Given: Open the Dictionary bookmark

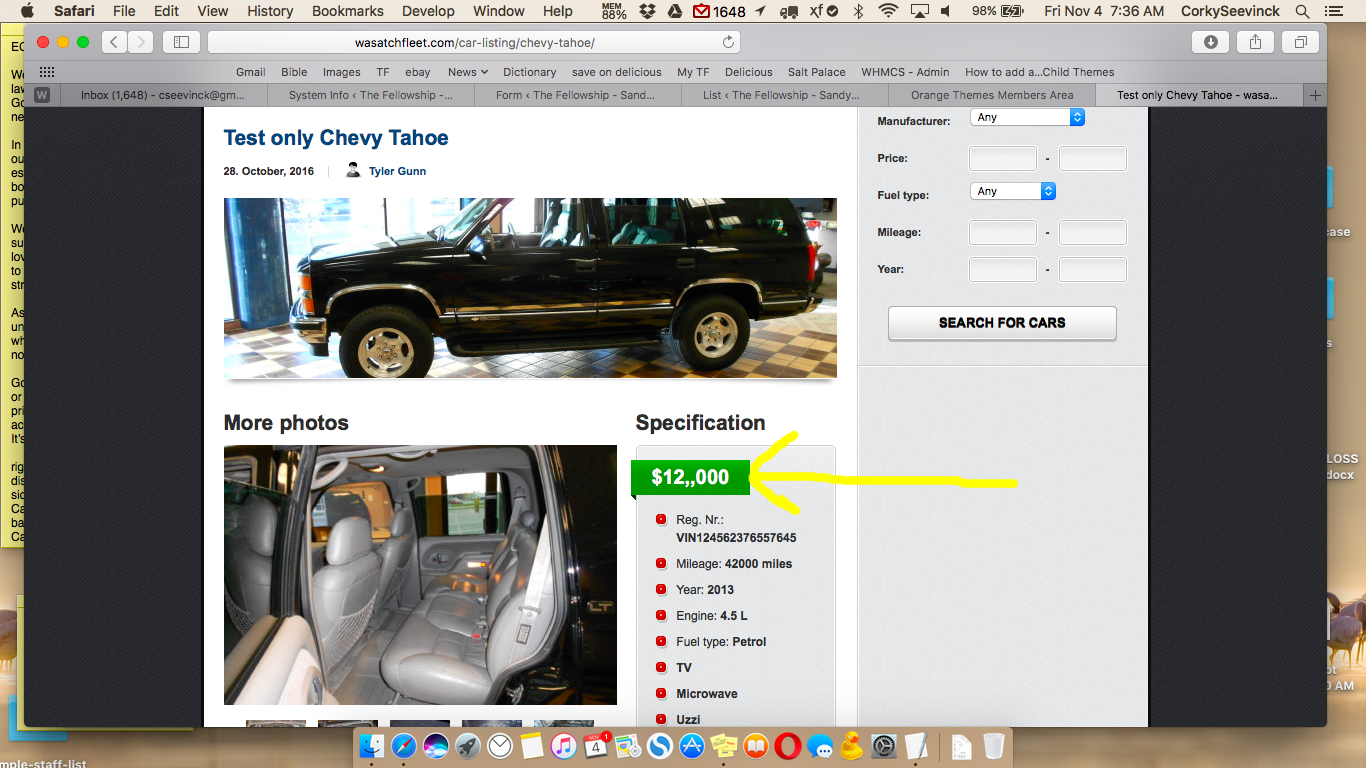Looking at the screenshot, I should coord(529,72).
